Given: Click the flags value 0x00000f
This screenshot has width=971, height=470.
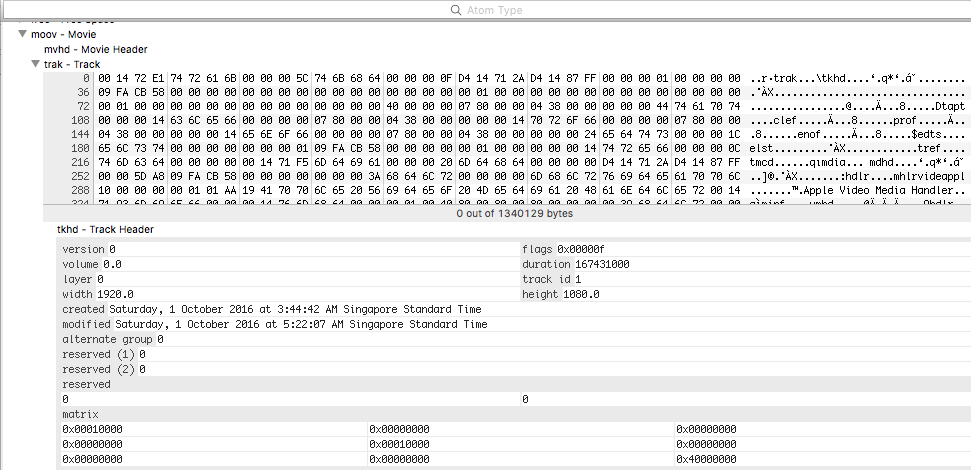Looking at the screenshot, I should [x=581, y=249].
